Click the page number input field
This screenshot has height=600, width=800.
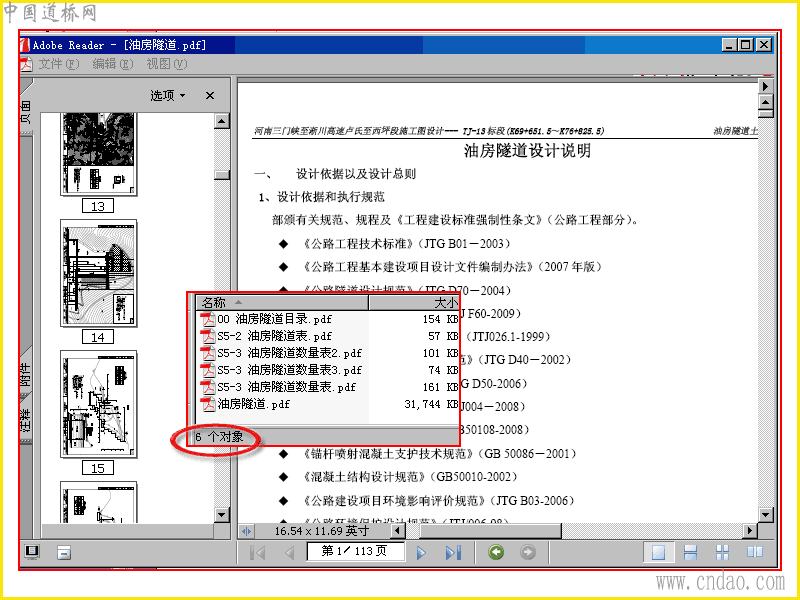point(355,552)
